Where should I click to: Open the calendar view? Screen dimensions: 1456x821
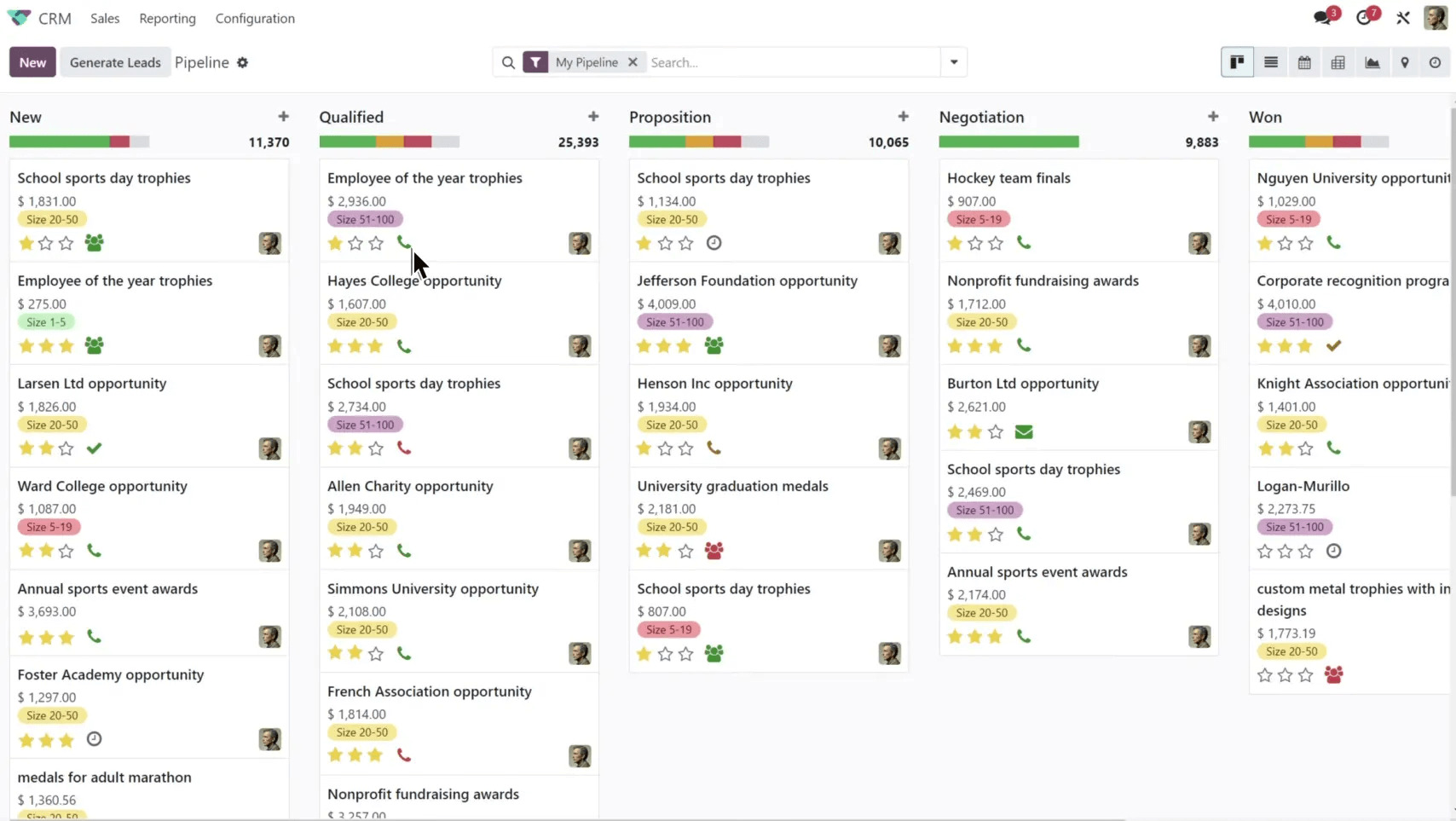click(1304, 61)
